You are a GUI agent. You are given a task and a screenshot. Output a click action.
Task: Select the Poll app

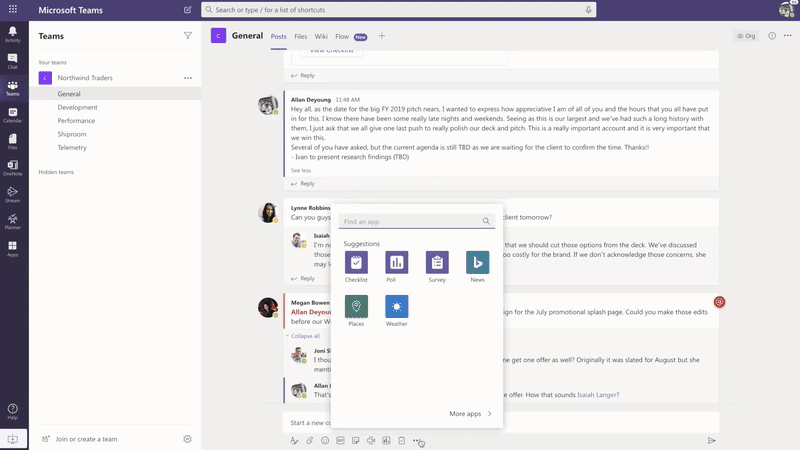(396, 267)
